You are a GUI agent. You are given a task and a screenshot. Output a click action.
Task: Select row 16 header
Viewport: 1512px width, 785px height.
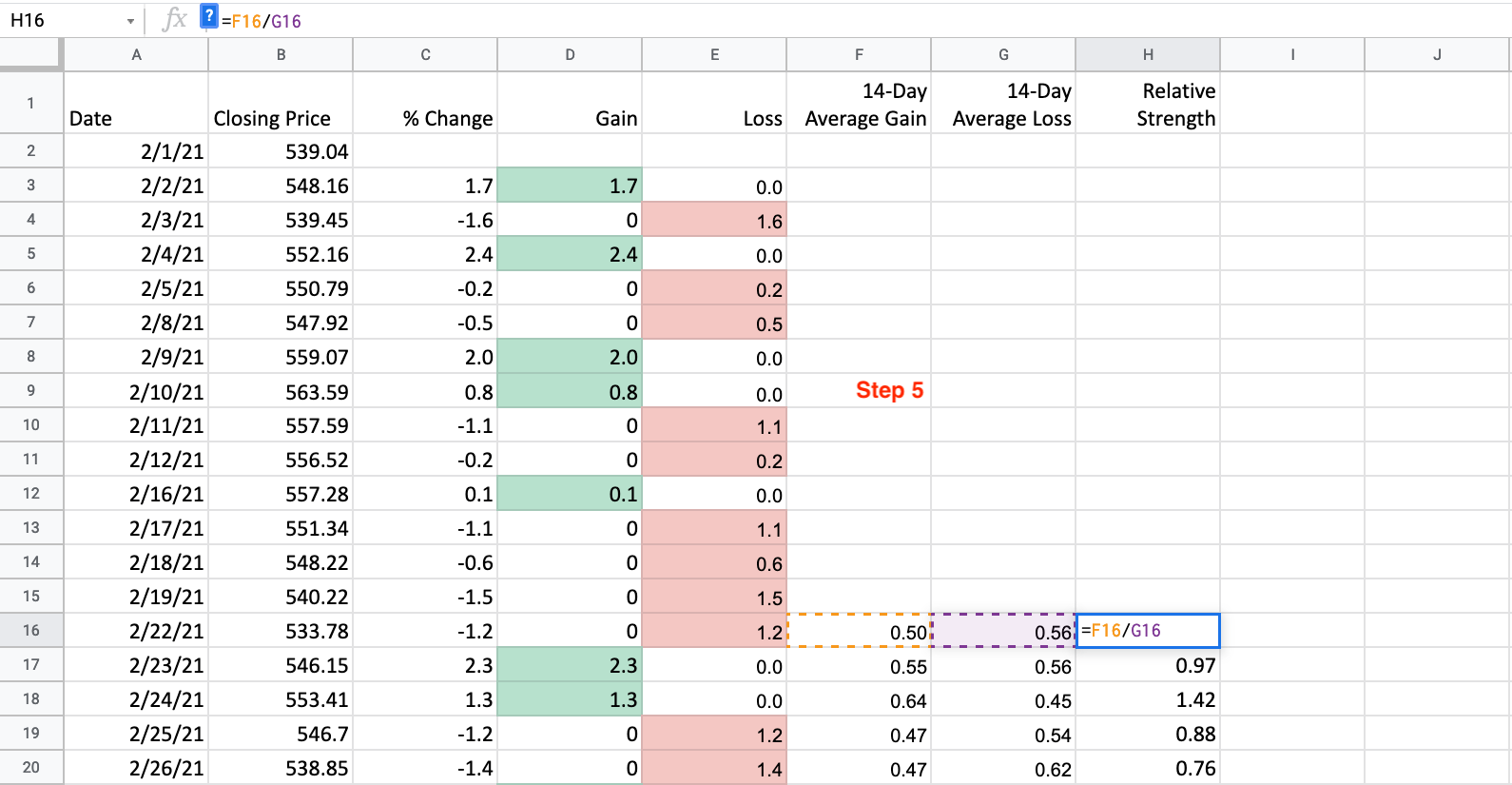click(31, 630)
